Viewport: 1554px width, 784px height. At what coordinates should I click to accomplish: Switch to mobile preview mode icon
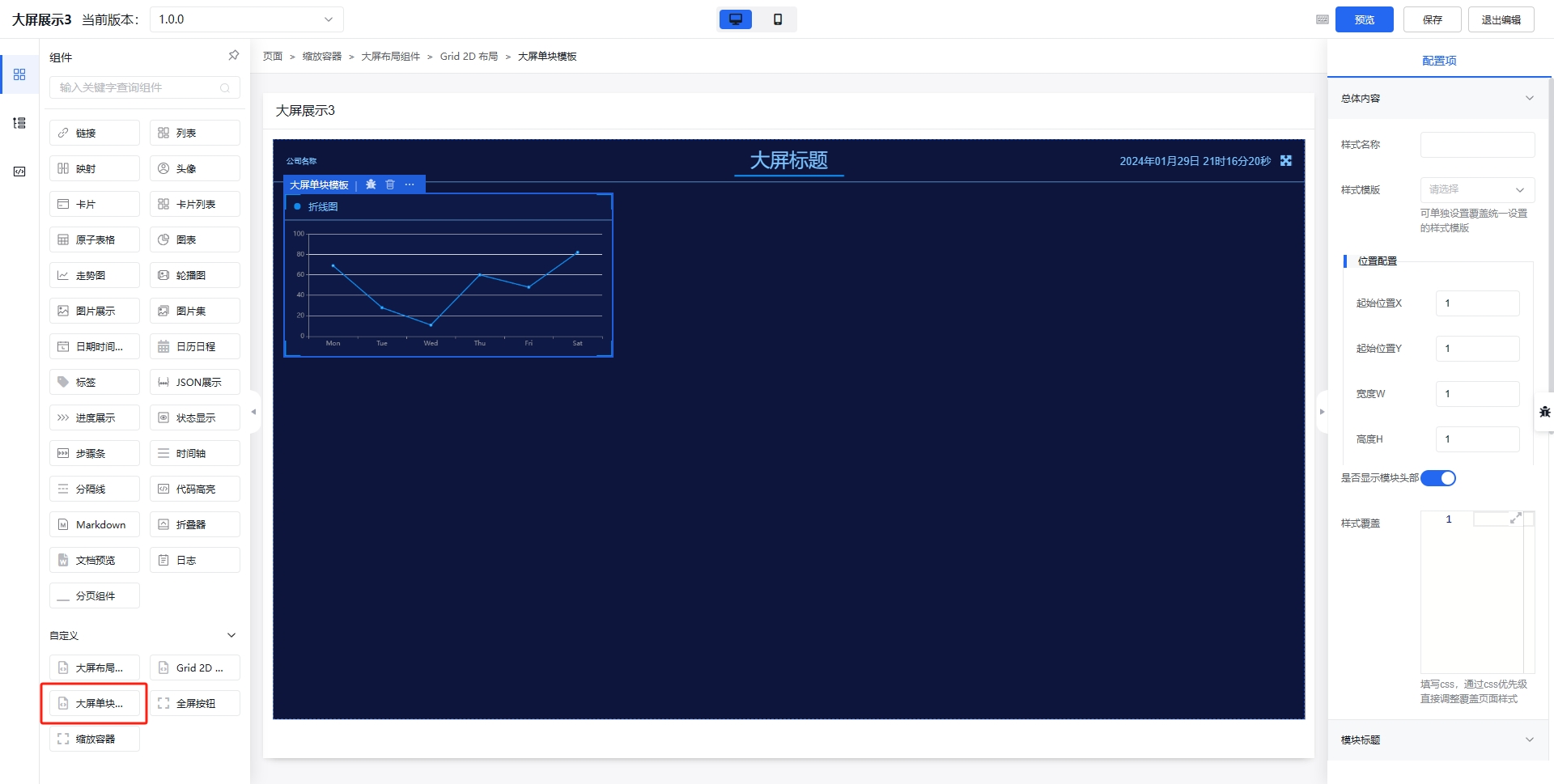pyautogui.click(x=777, y=19)
